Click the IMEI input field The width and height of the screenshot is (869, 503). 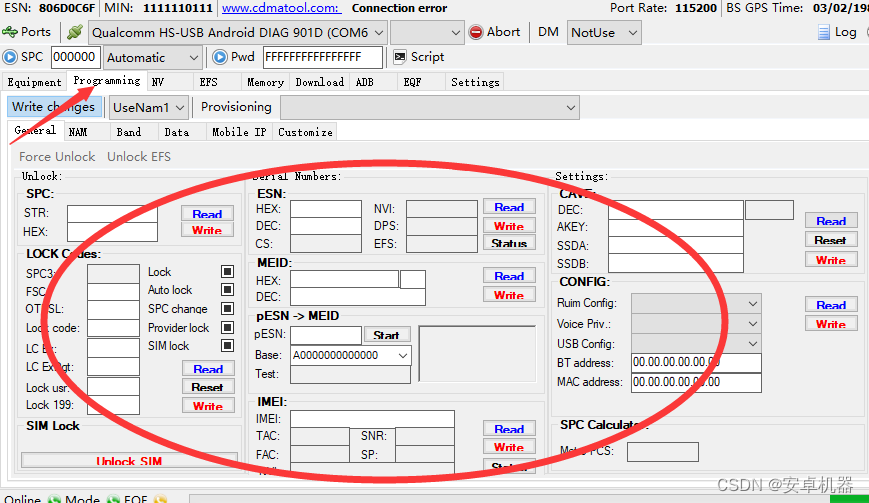[x=372, y=419]
